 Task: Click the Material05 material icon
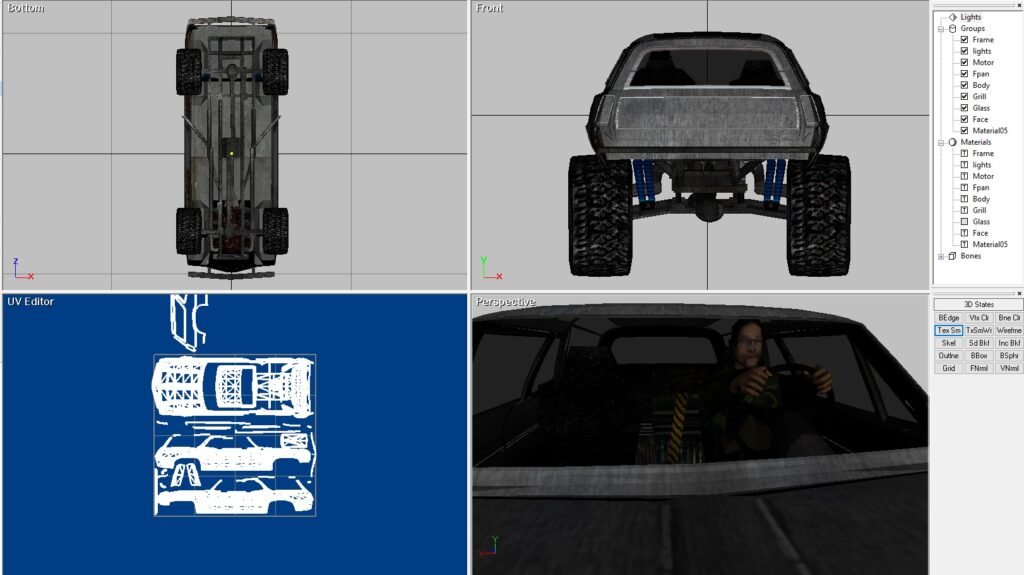(x=964, y=244)
